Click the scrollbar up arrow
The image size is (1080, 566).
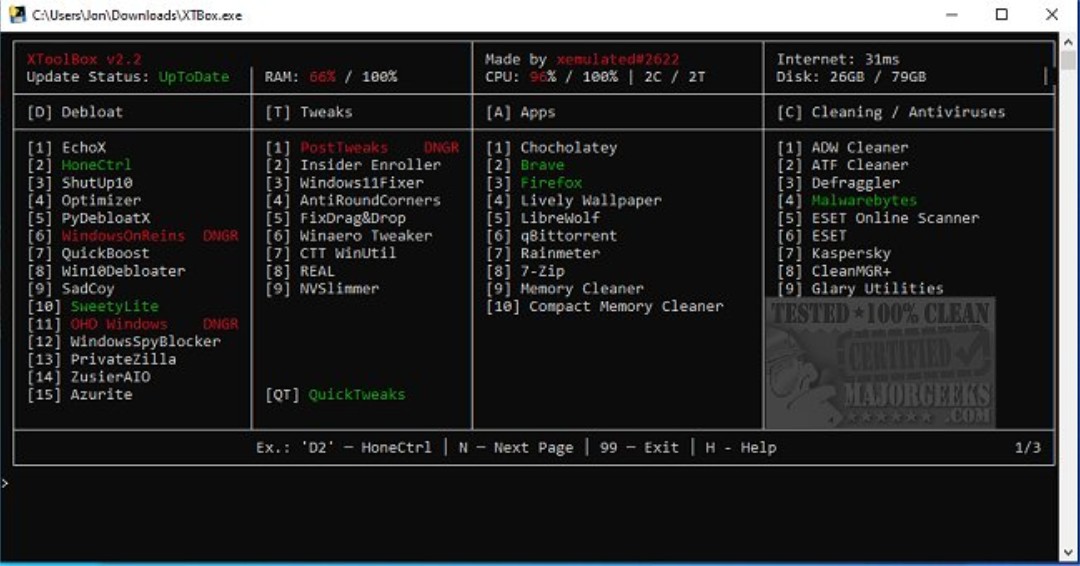tap(1068, 41)
